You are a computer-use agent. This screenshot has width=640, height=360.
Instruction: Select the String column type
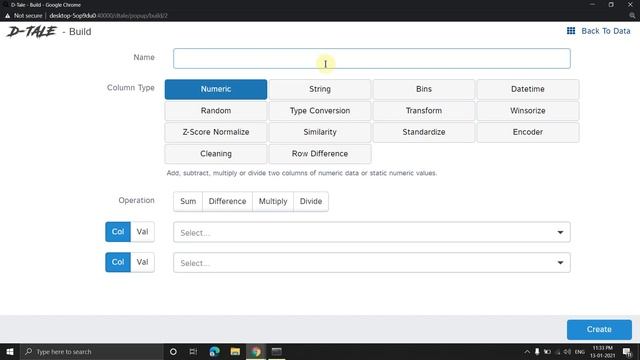[320, 89]
